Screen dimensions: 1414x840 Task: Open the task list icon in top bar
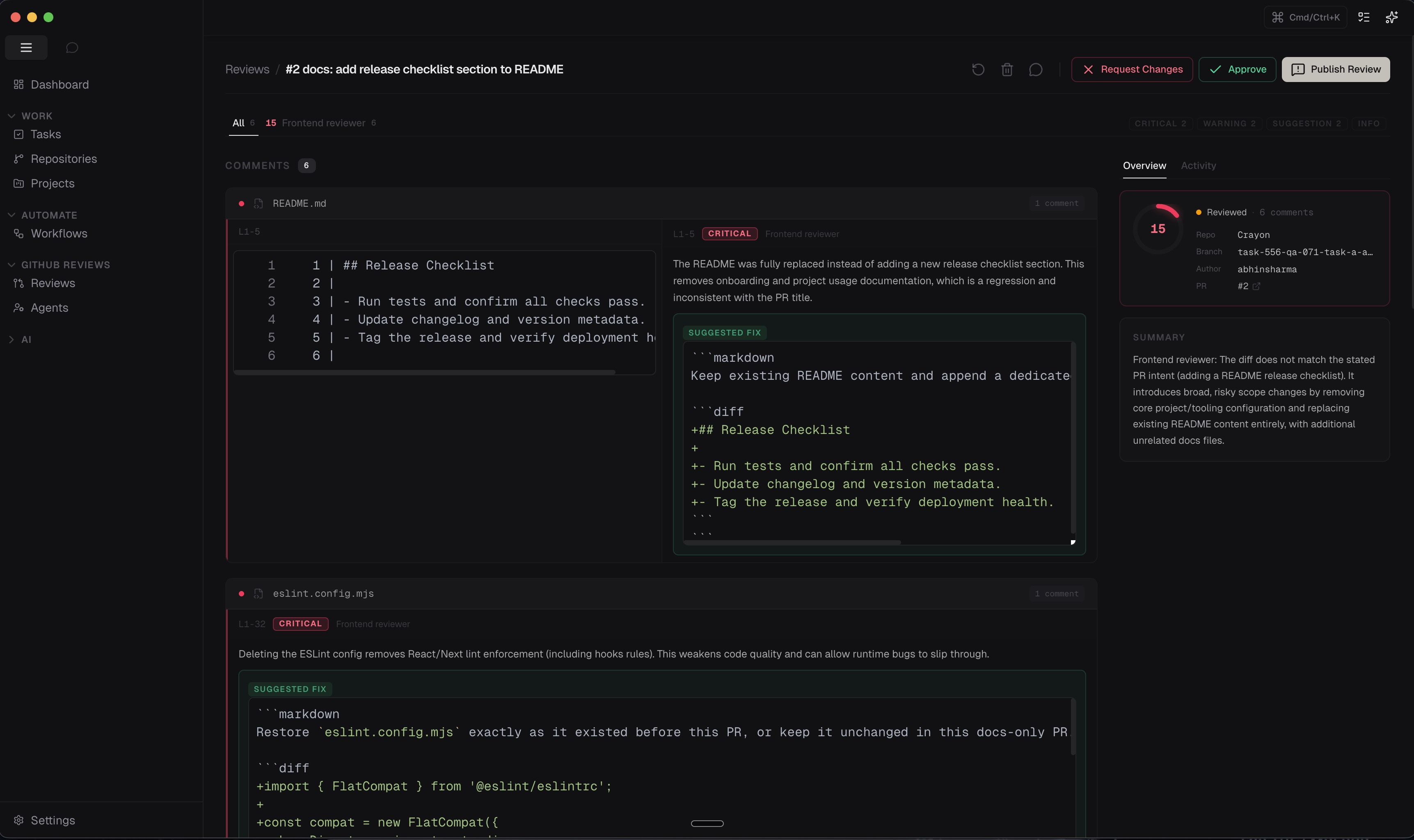[1364, 18]
